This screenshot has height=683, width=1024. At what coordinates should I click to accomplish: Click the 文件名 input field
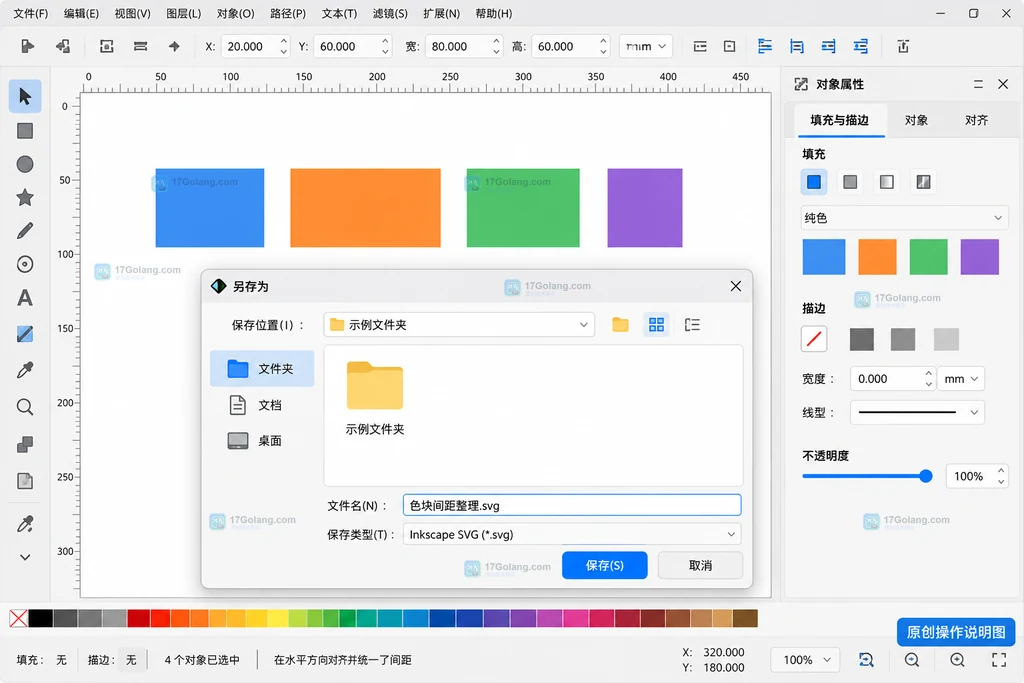click(x=571, y=505)
